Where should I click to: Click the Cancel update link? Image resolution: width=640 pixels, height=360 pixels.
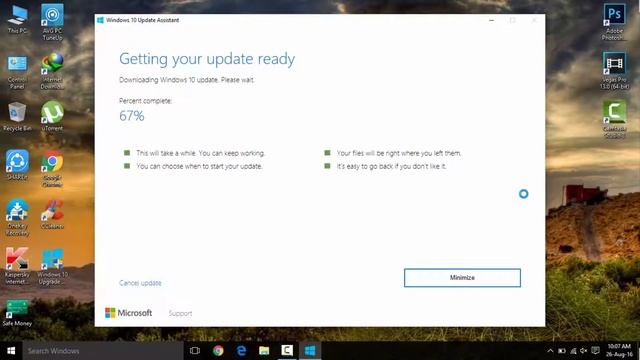click(x=140, y=283)
